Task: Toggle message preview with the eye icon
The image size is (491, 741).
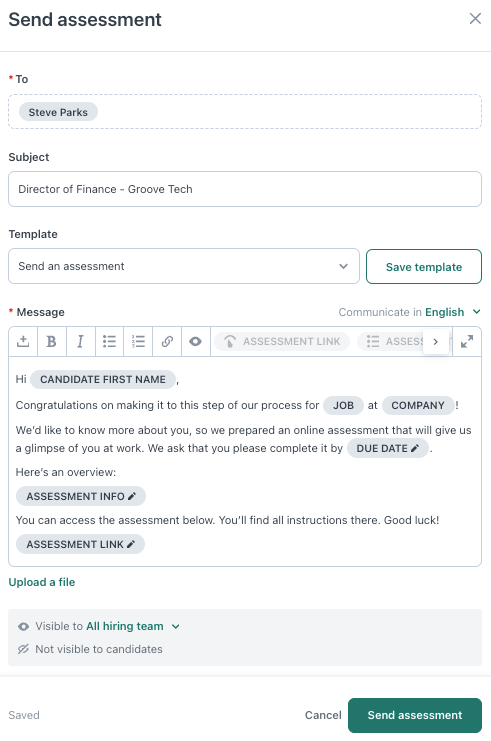Action: click(x=196, y=341)
